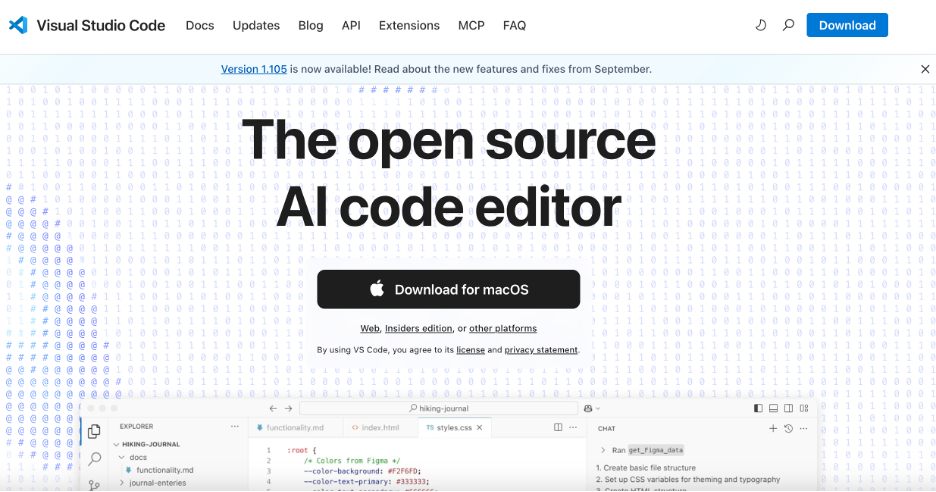Toggle the primary side bar layout icon
This screenshot has width=936, height=492.
[x=758, y=408]
